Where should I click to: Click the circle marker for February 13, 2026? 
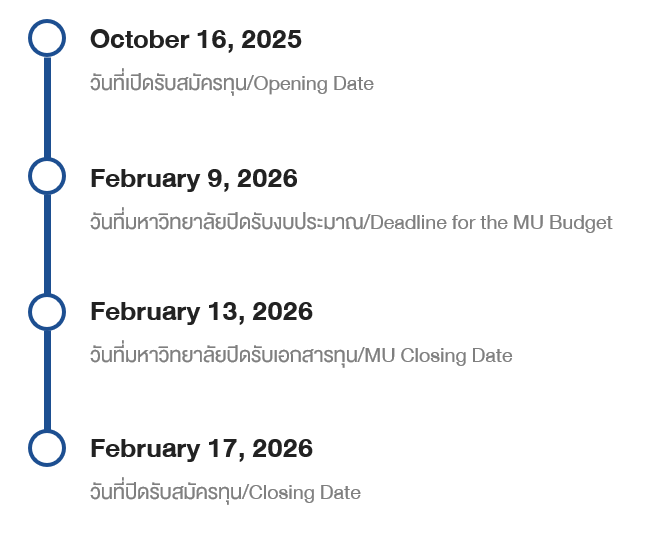pyautogui.click(x=47, y=311)
